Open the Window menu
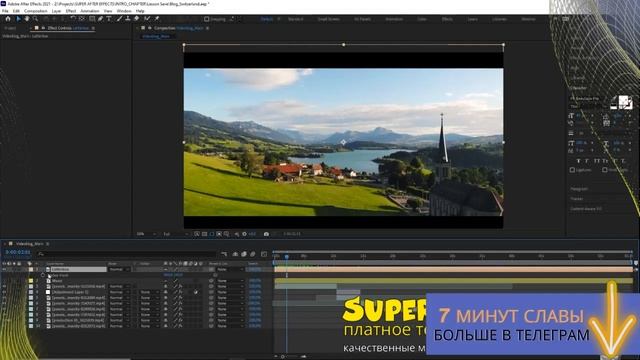Image resolution: width=640 pixels, height=360 pixels. pos(124,11)
